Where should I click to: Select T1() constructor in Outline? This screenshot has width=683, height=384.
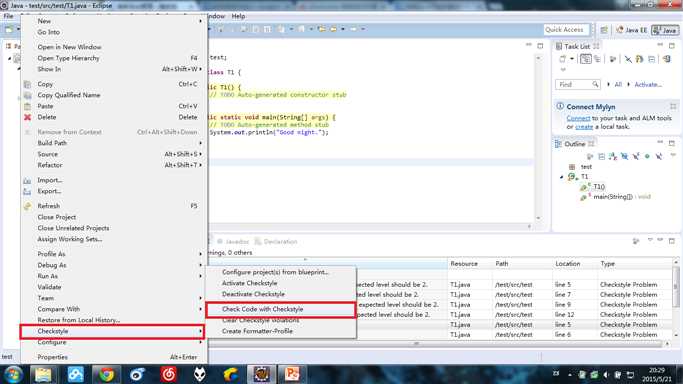click(599, 187)
